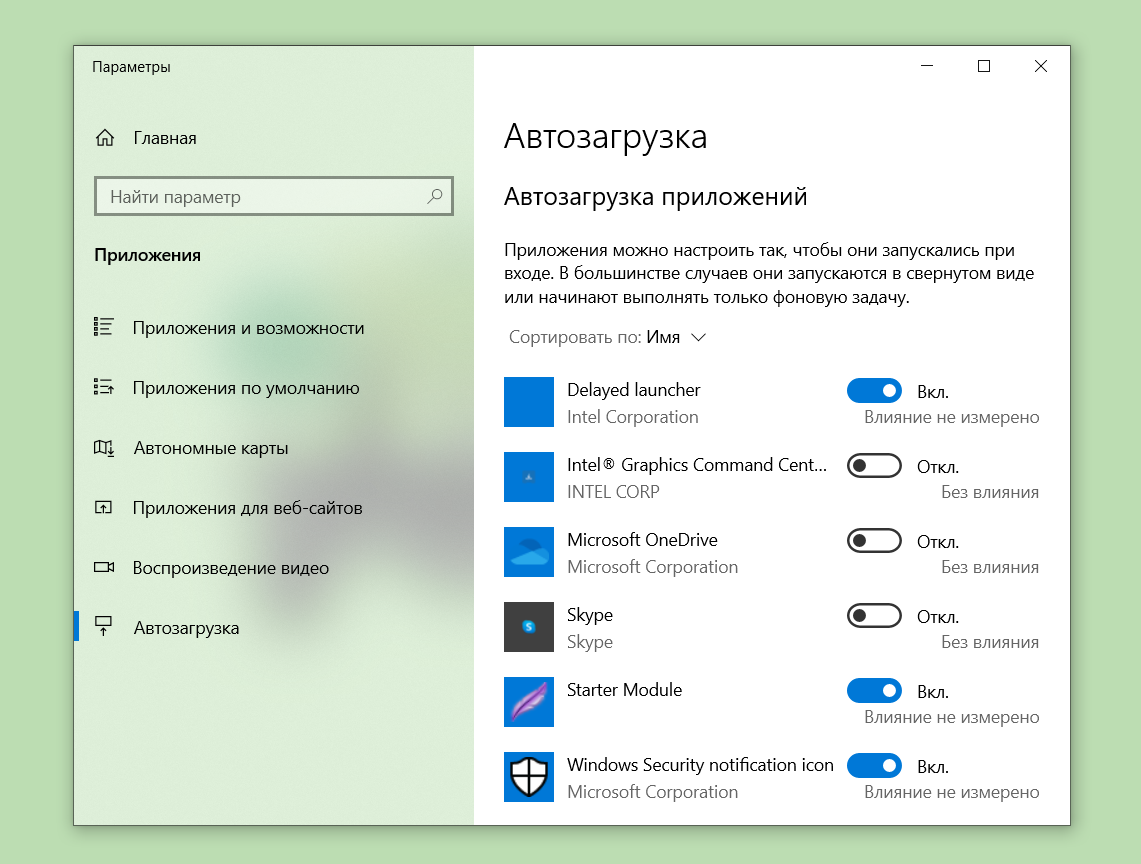Image resolution: width=1141 pixels, height=864 pixels.
Task: Close the Параметры window
Action: pyautogui.click(x=1041, y=66)
